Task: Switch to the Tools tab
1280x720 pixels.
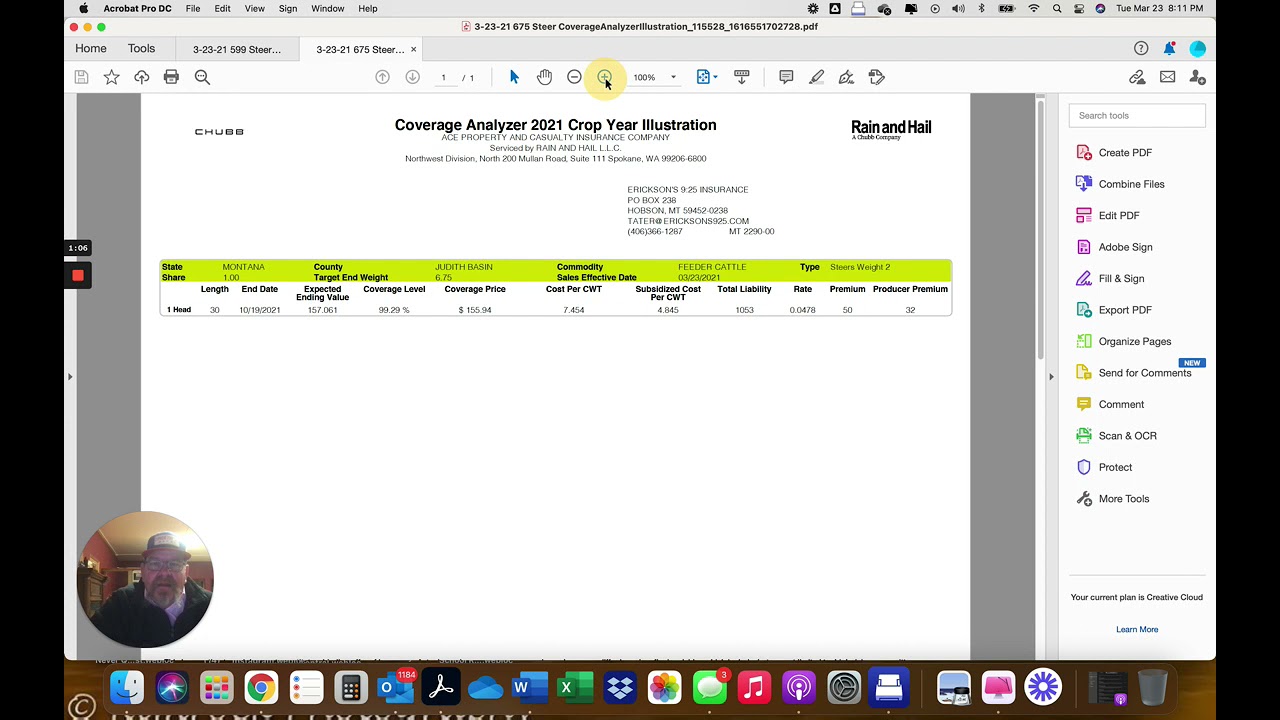Action: coord(141,48)
